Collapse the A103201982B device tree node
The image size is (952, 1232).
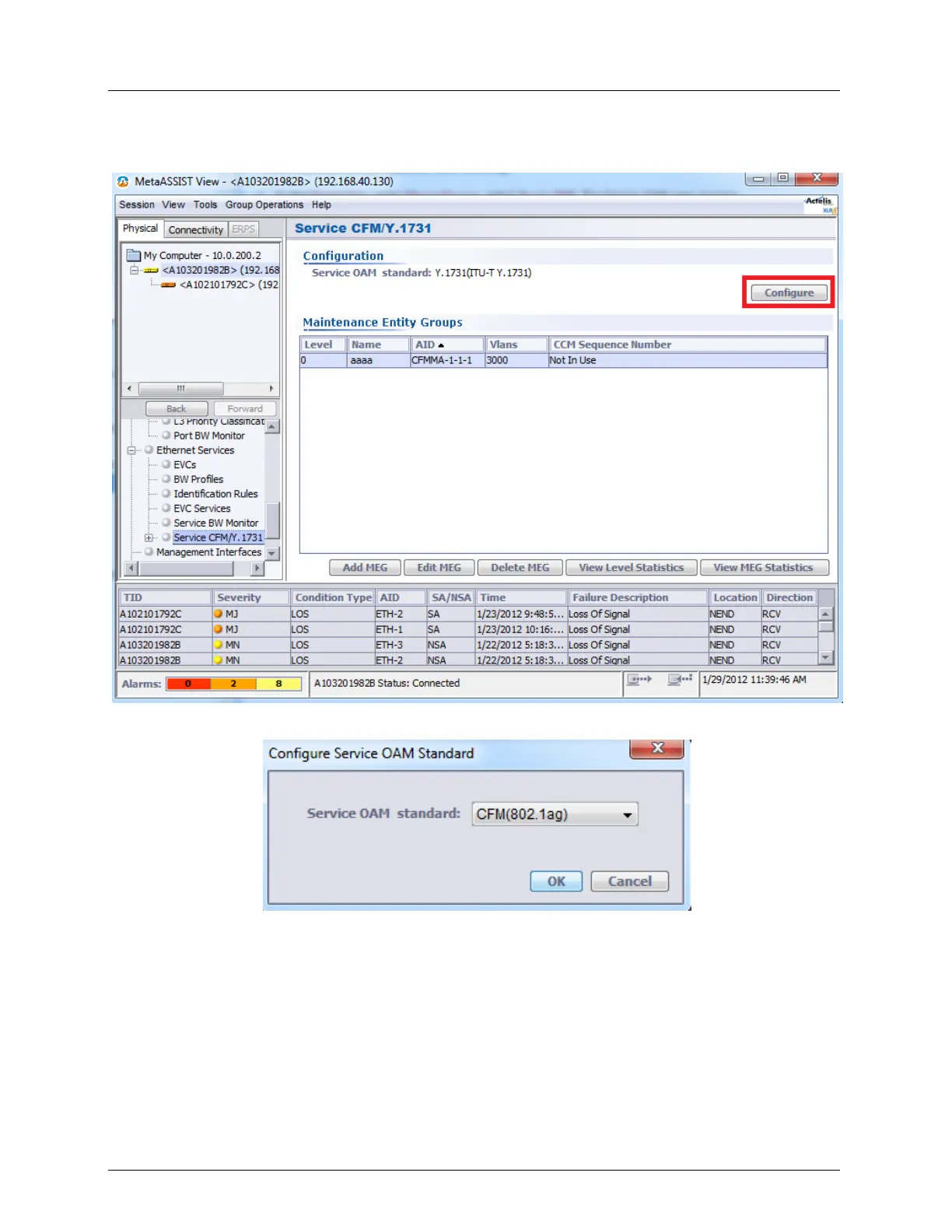(x=134, y=270)
